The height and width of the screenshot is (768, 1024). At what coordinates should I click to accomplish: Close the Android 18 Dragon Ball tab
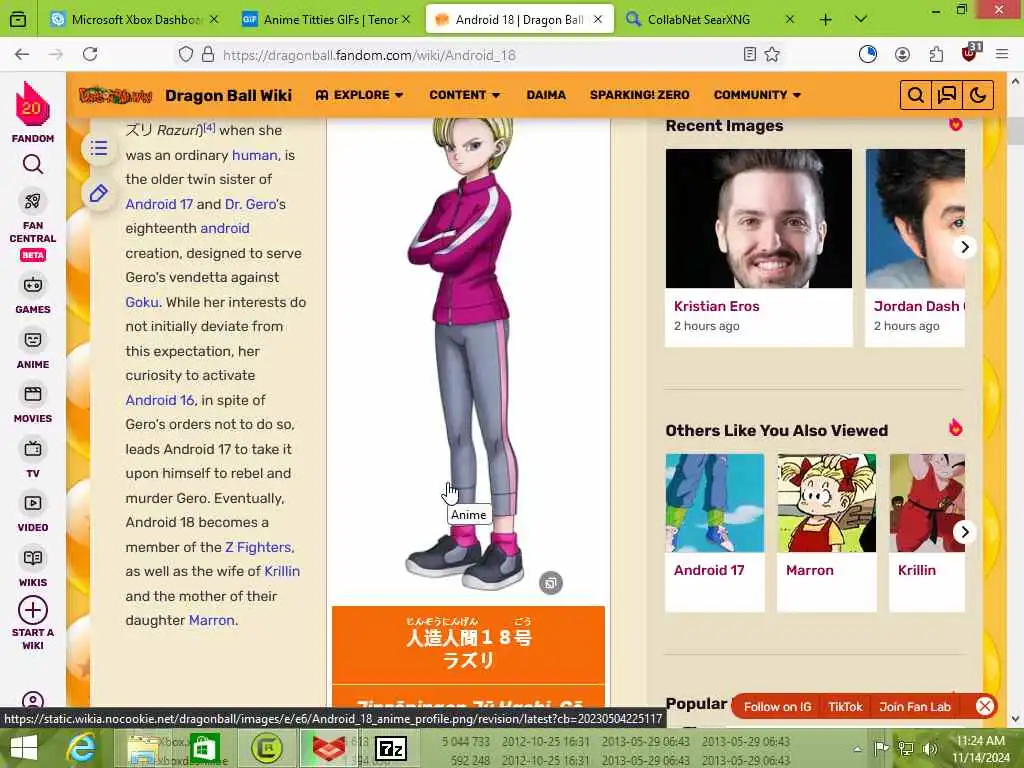click(598, 19)
